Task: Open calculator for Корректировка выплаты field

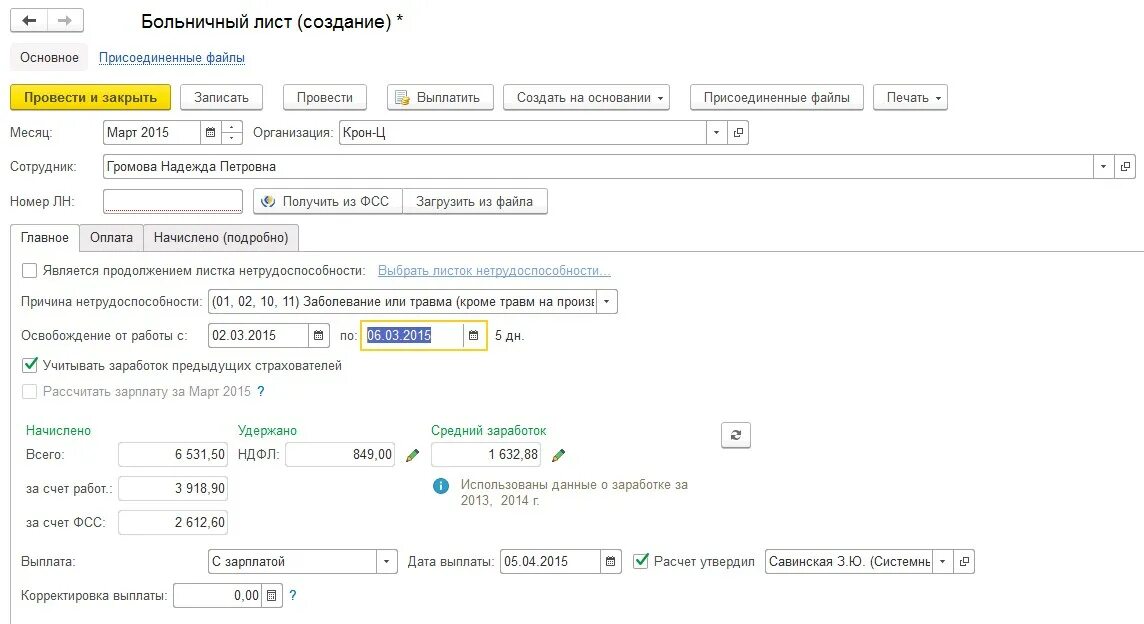Action: [x=271, y=596]
